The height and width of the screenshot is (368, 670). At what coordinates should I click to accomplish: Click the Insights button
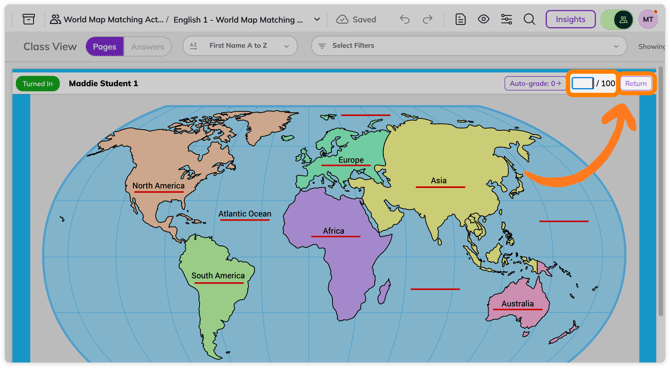[570, 19]
